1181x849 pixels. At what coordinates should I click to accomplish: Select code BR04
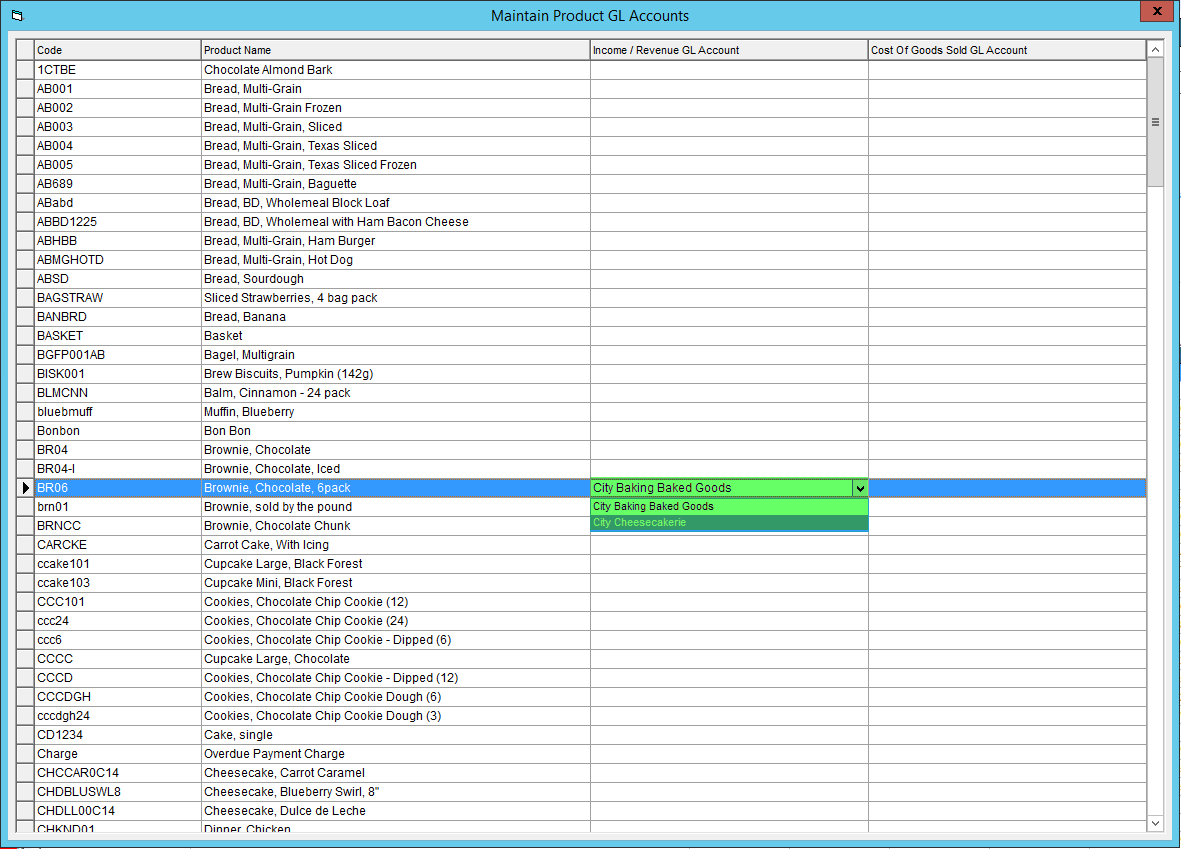pos(117,450)
